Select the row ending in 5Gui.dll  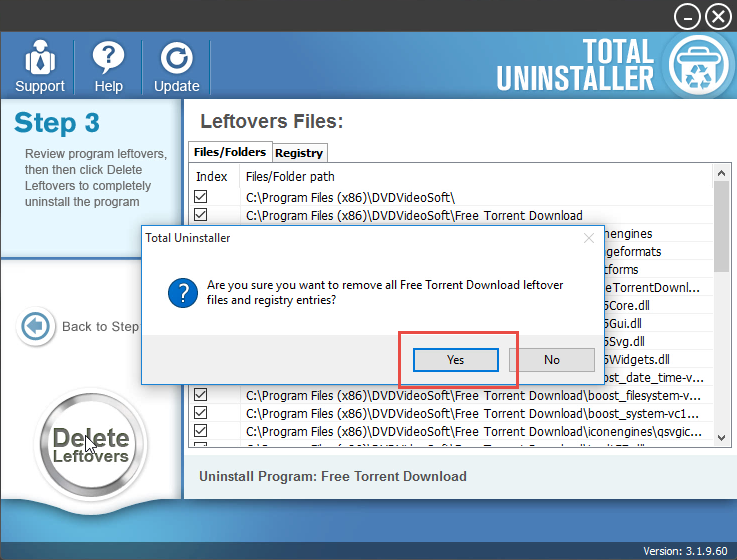click(623, 324)
